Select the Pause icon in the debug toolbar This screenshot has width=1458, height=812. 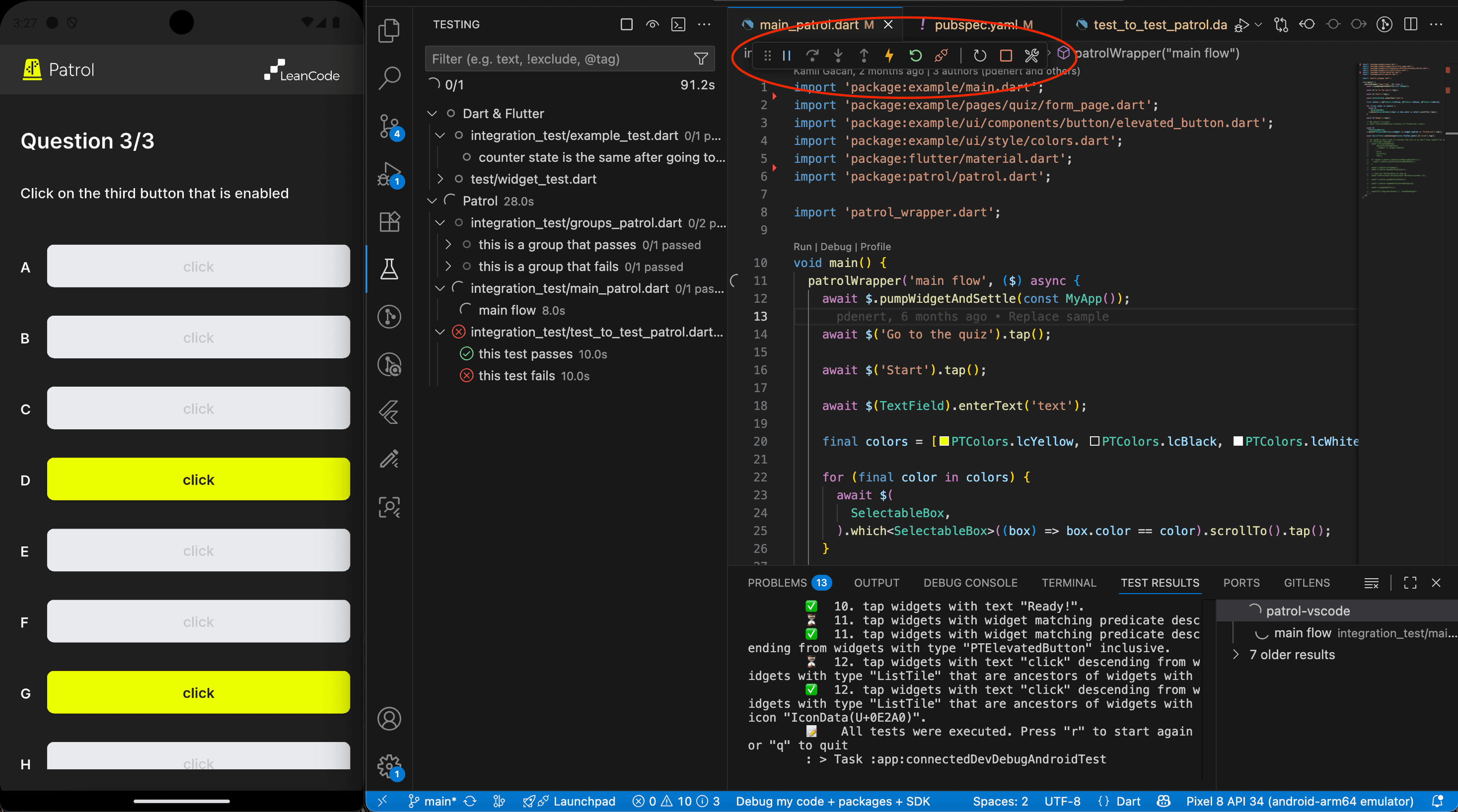(x=786, y=56)
